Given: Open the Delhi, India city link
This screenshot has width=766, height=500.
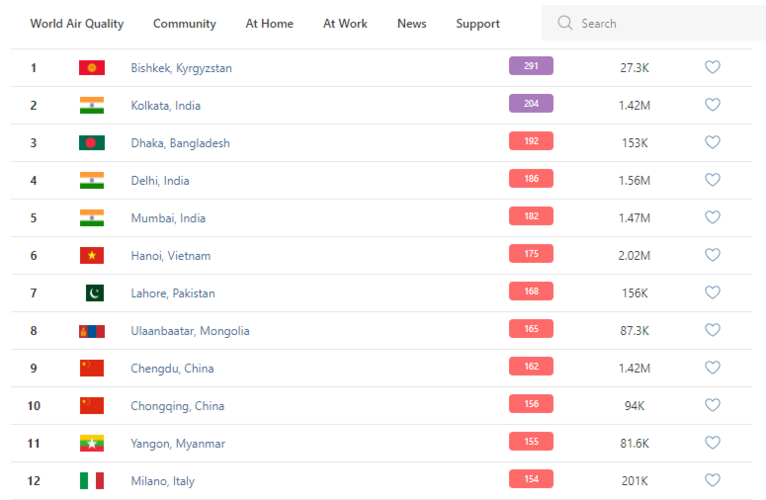Looking at the screenshot, I should (x=160, y=181).
